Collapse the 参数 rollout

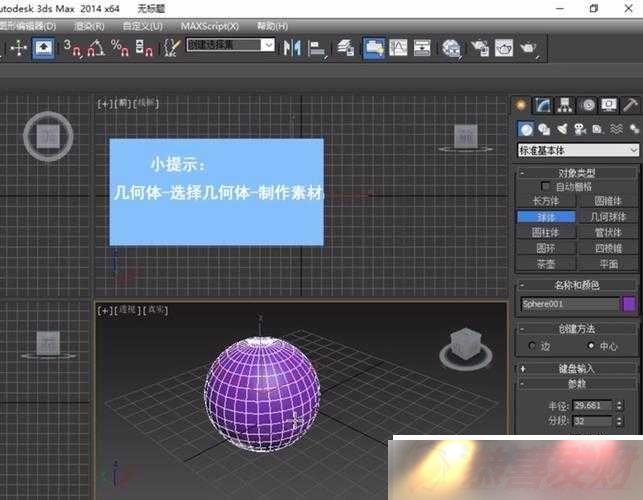576,384
